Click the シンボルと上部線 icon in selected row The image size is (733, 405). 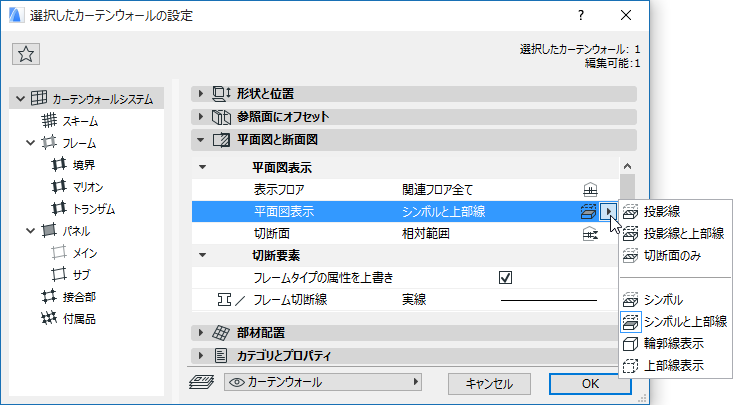click(589, 212)
